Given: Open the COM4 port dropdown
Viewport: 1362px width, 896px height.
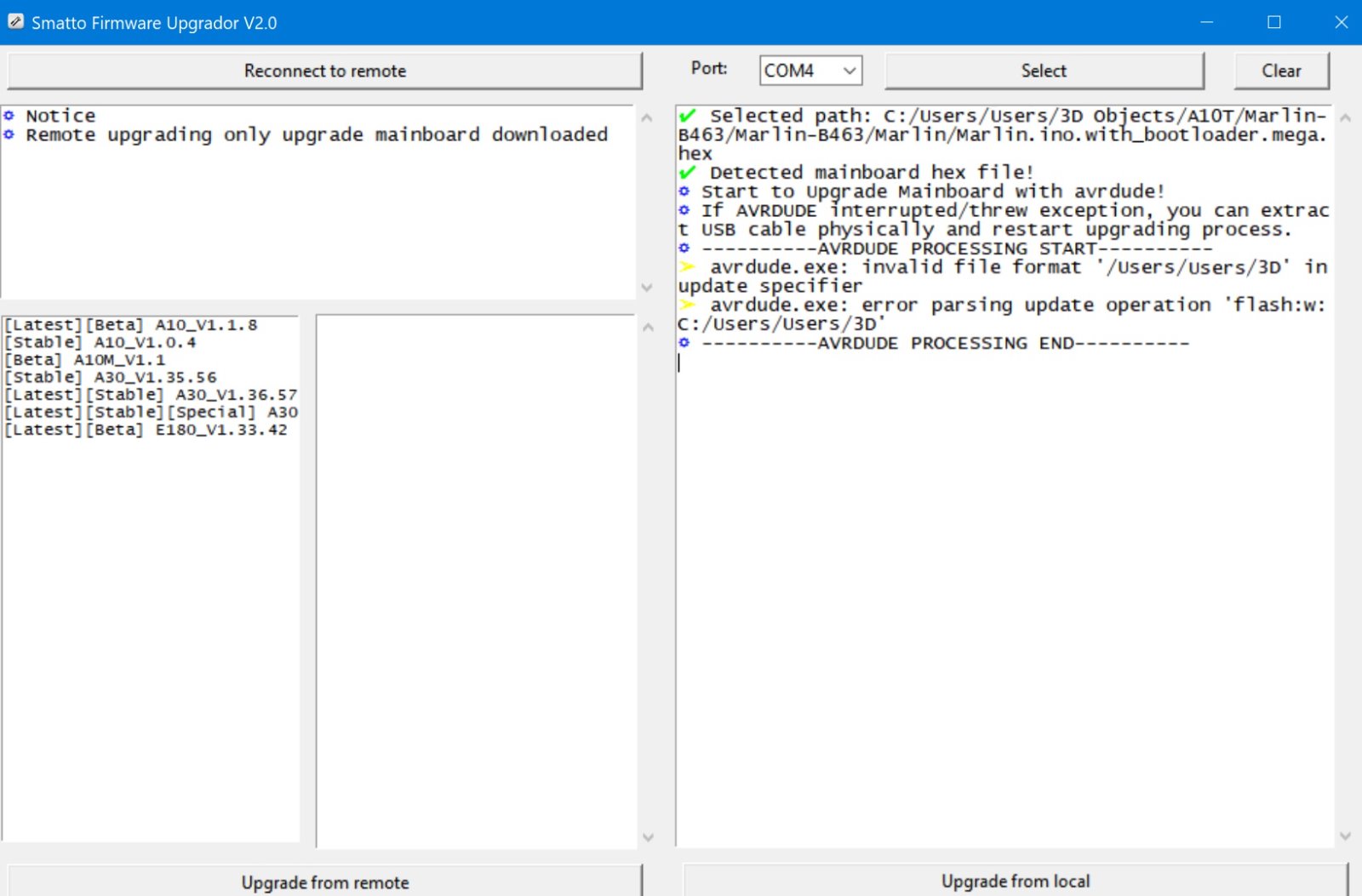Looking at the screenshot, I should [810, 71].
